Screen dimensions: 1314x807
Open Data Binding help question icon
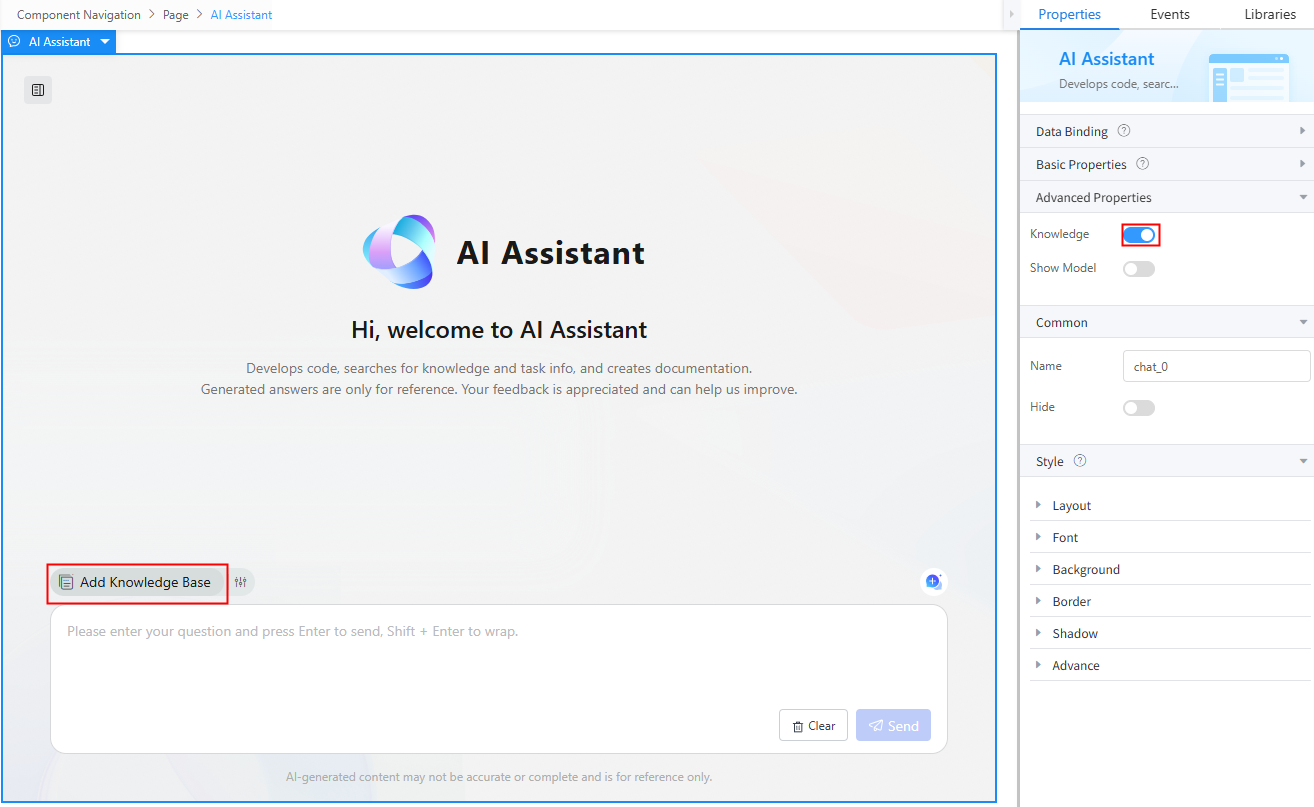1124,131
